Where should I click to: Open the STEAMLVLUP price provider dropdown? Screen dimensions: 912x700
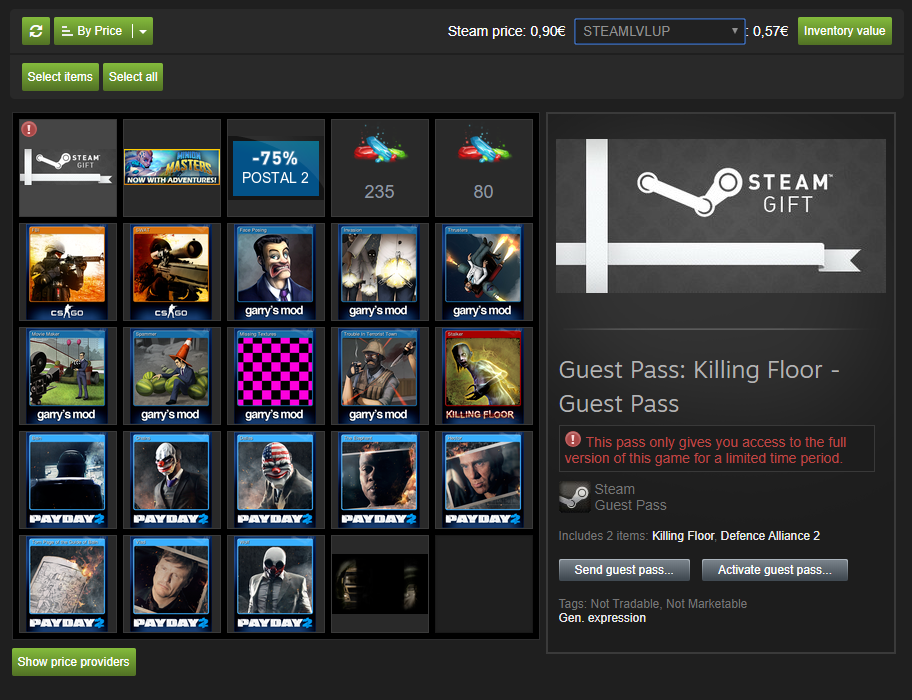pos(660,31)
